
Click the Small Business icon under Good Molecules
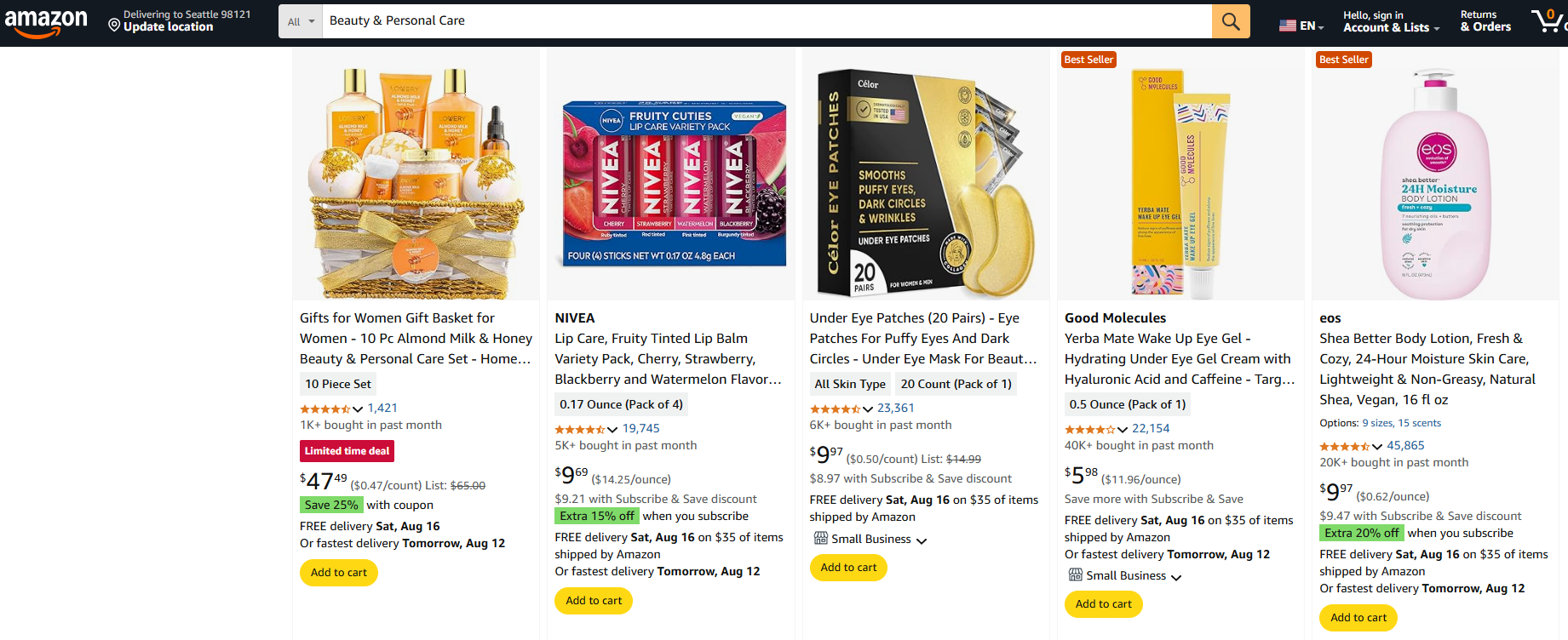pos(1075,575)
